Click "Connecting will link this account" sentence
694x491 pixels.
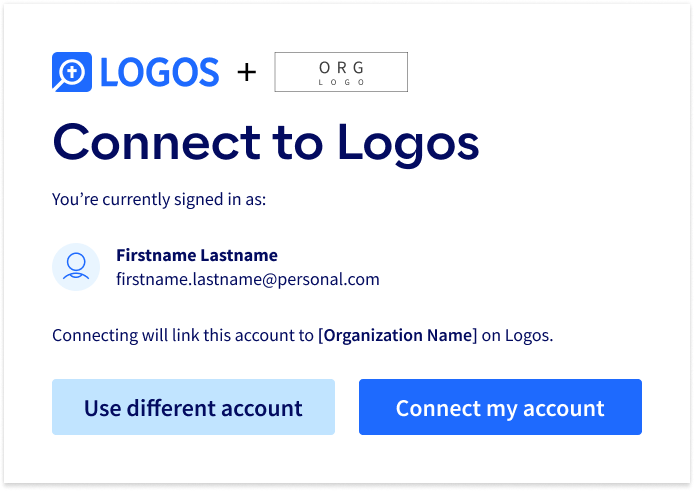tap(183, 335)
